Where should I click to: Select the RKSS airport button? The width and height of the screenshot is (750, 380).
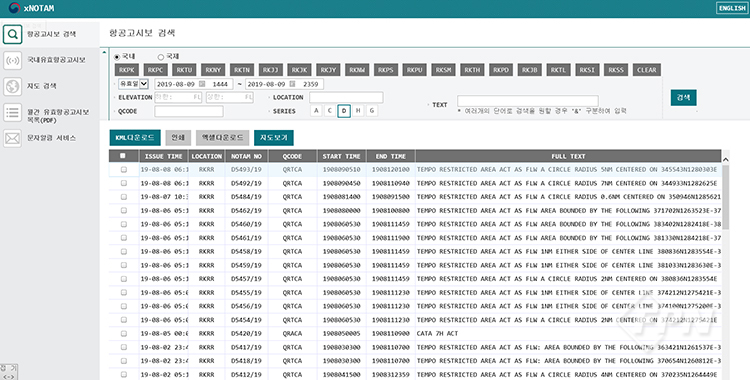coord(616,70)
